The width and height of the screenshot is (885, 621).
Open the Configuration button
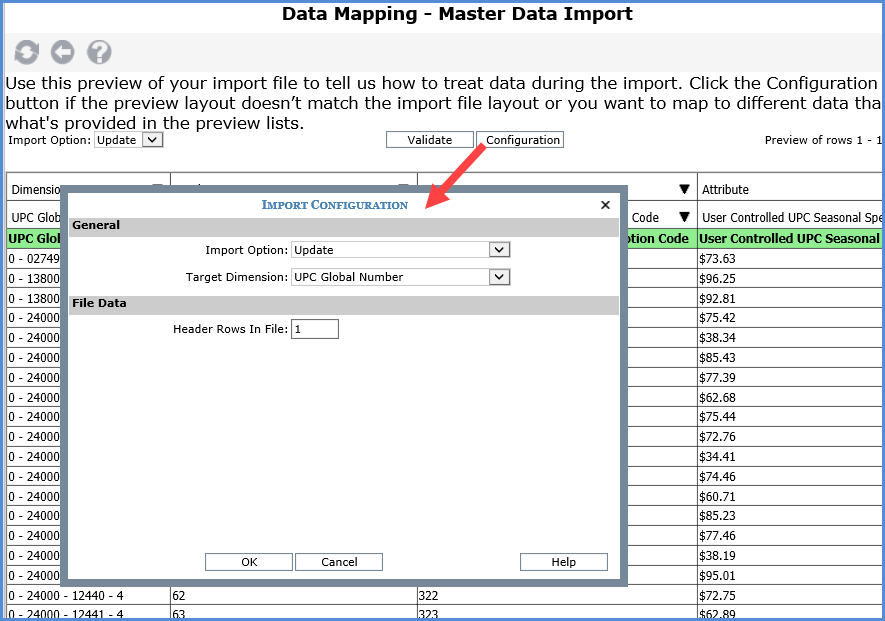(522, 140)
